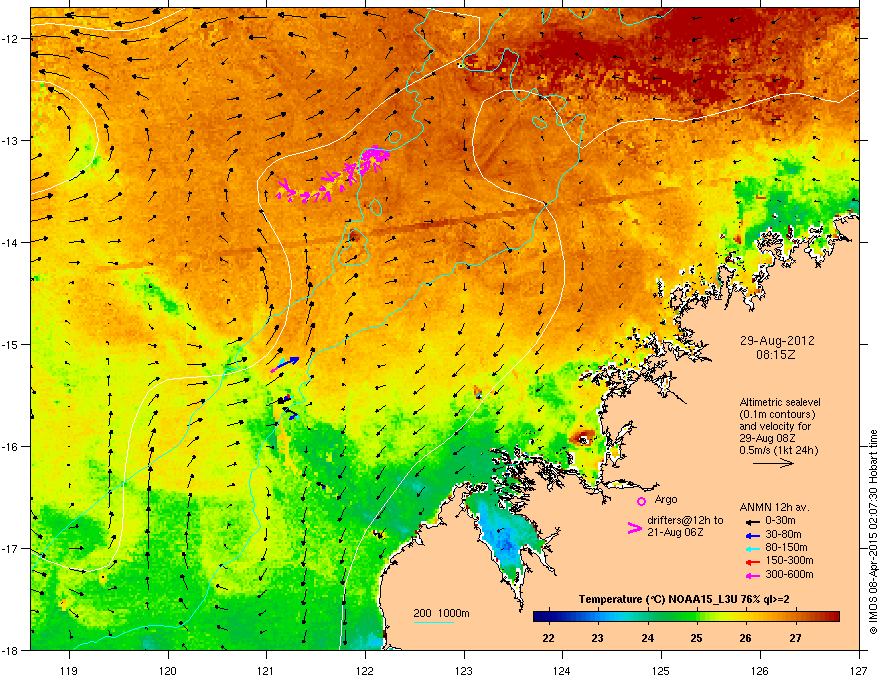This screenshot has height=680, width=880.
Task: Click the 123 longitude axis label
Action: coord(464,670)
